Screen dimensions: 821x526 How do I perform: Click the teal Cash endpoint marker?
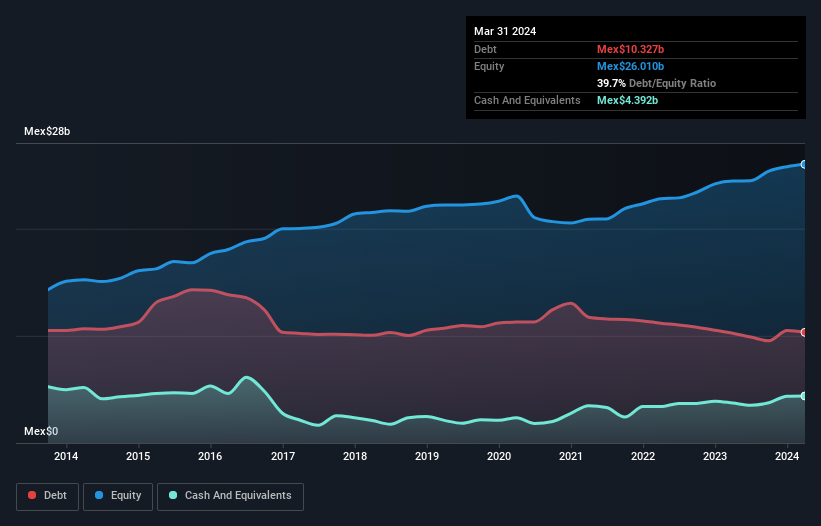tap(803, 396)
